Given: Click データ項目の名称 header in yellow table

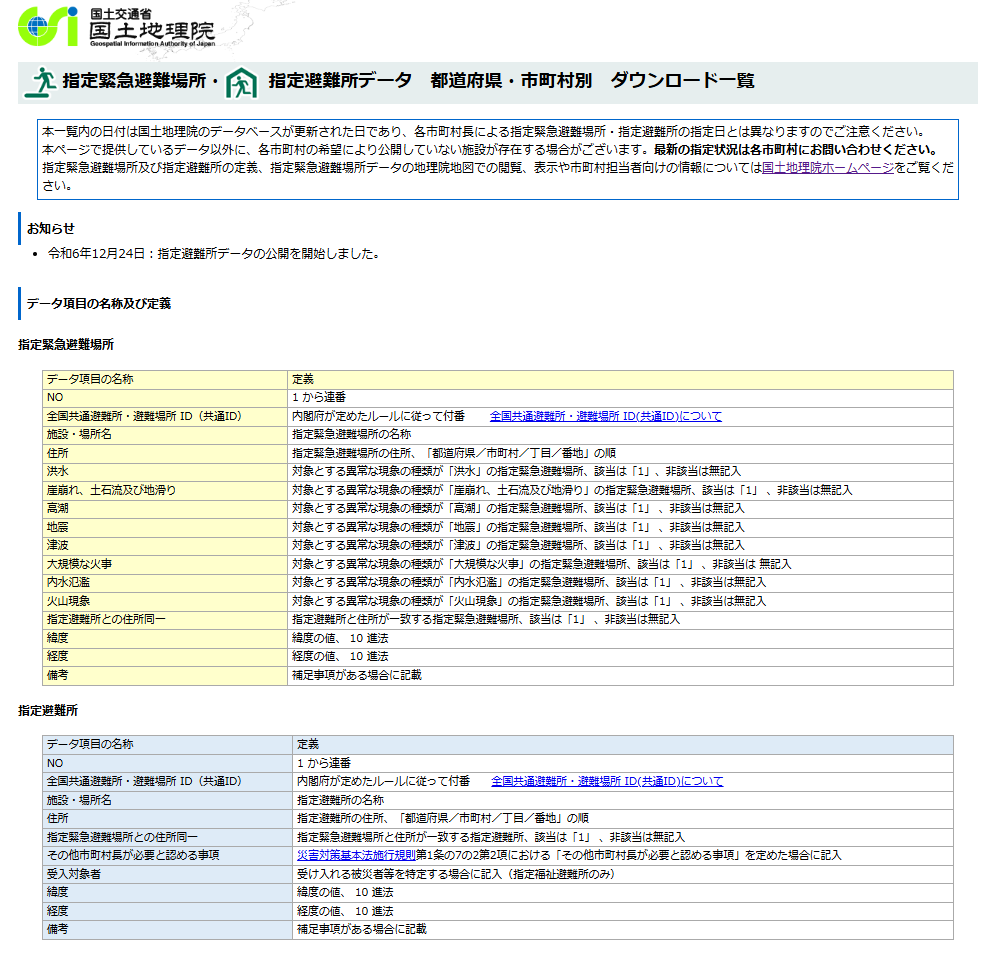Looking at the screenshot, I should click(165, 379).
